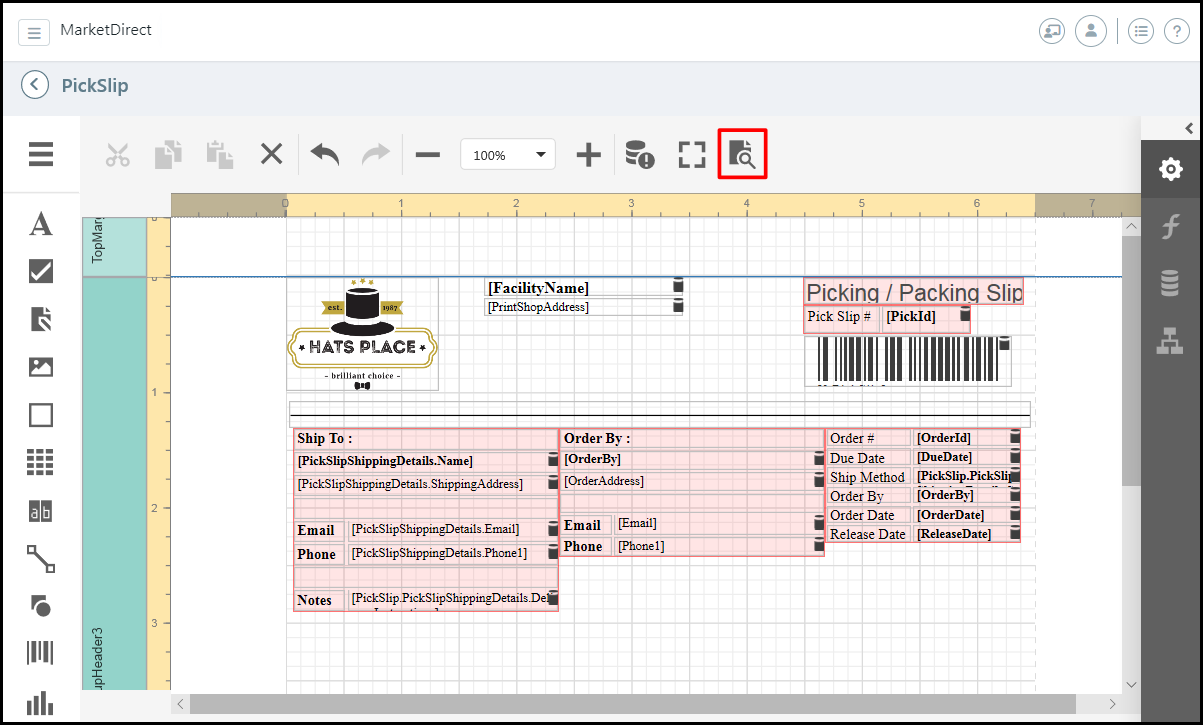Zoom out with the minus button
Viewport: 1203px width, 725px height.
[428, 154]
